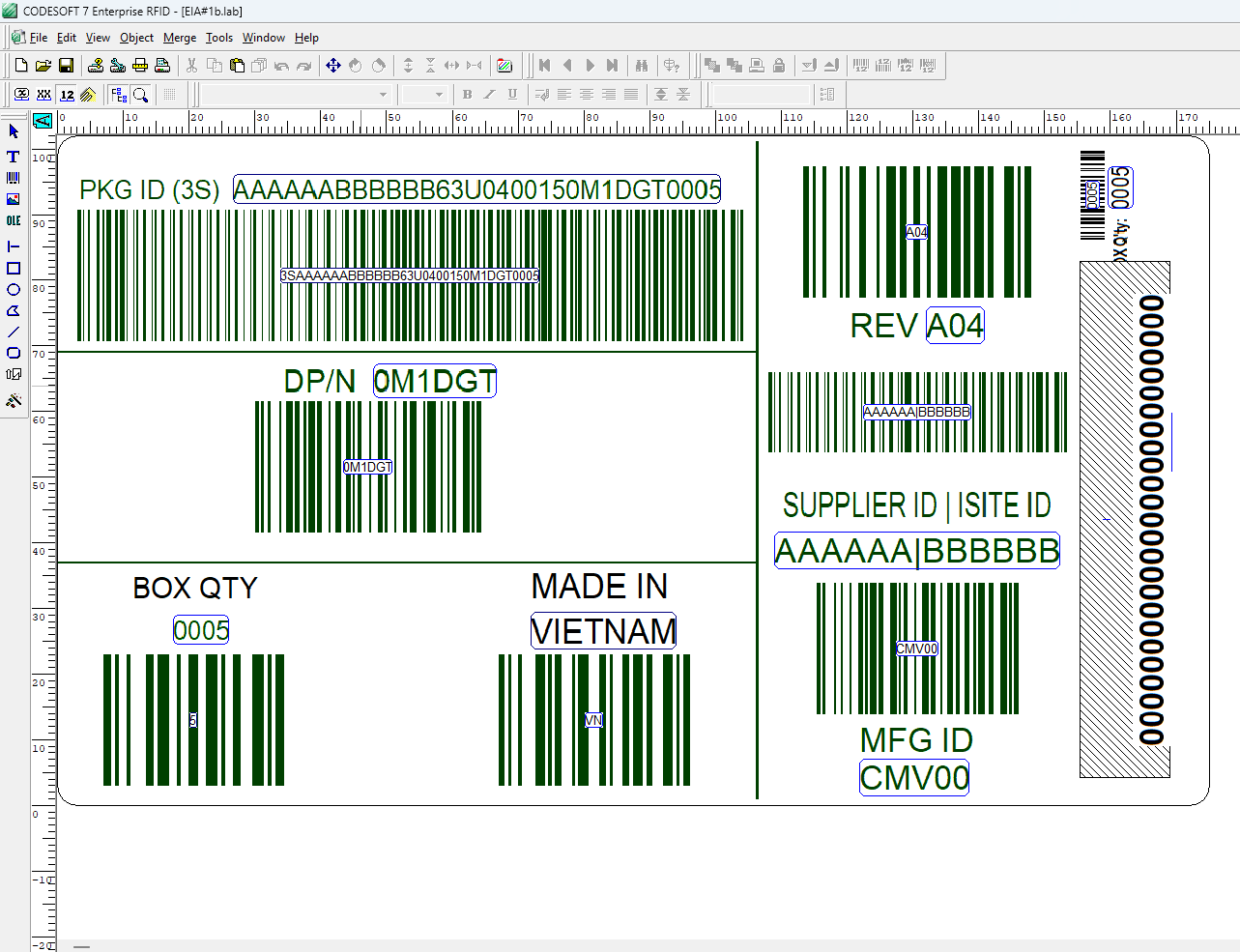Select the Barcode creation tool
Screen dimensions: 1240x952
point(14,178)
